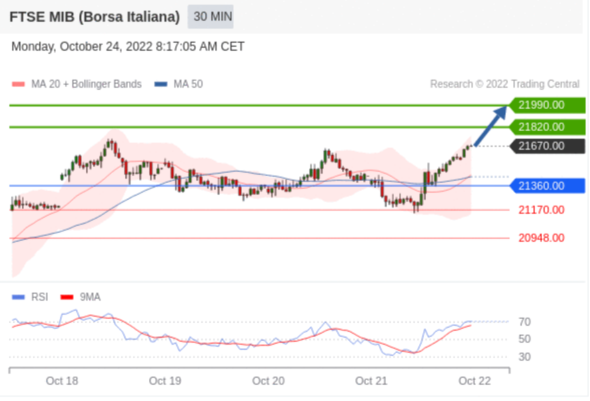Click the blue upward forecast arrow

[x=491, y=126]
